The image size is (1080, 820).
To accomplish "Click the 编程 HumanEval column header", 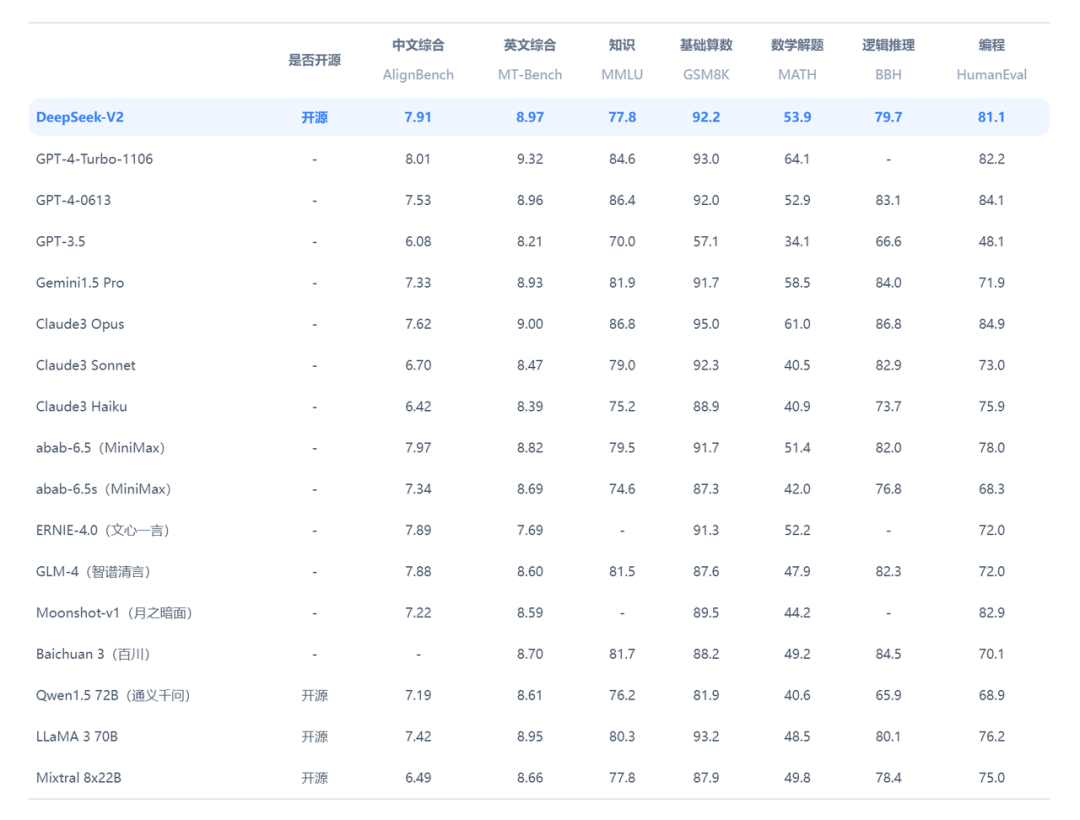I will (991, 58).
